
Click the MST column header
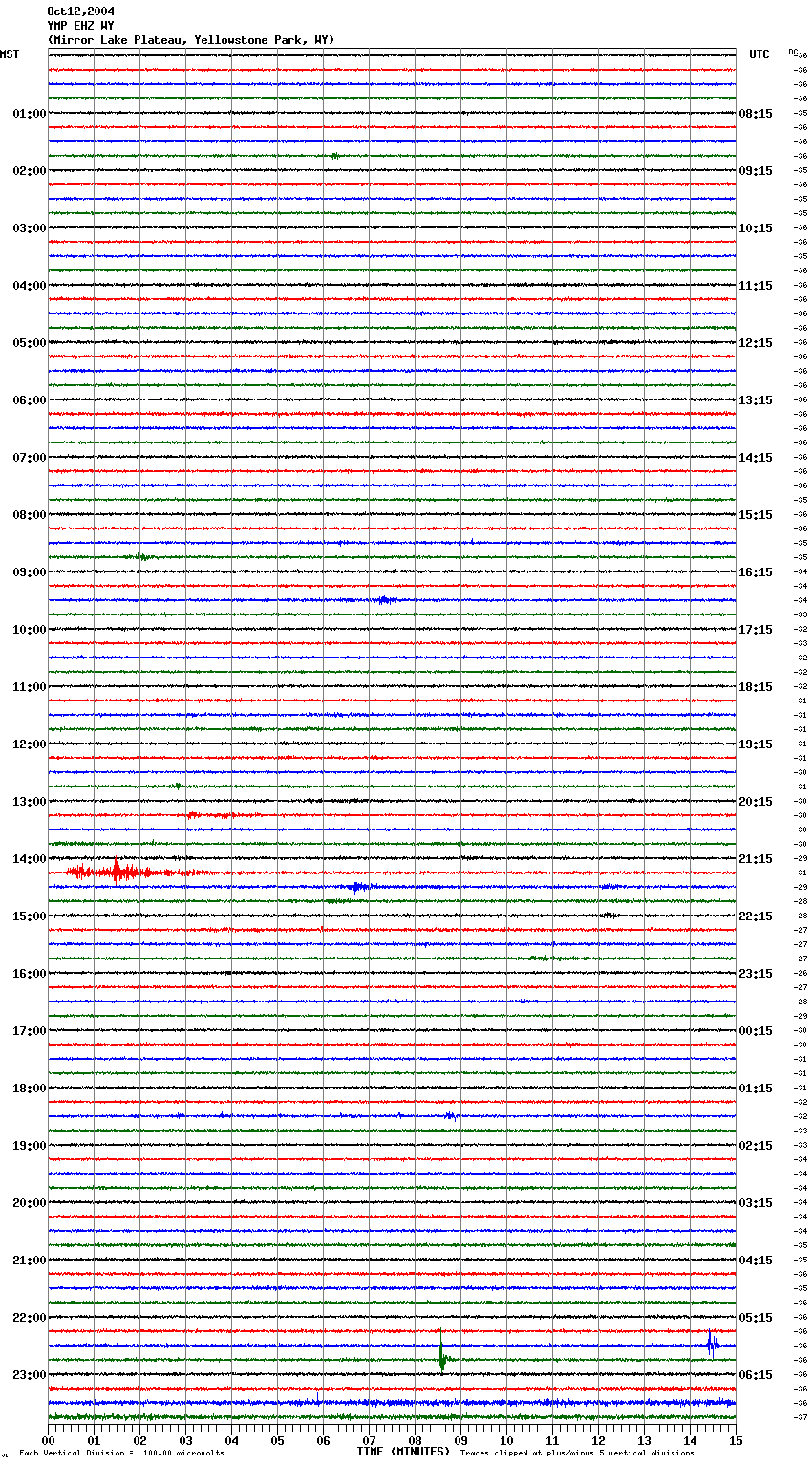click(x=10, y=54)
